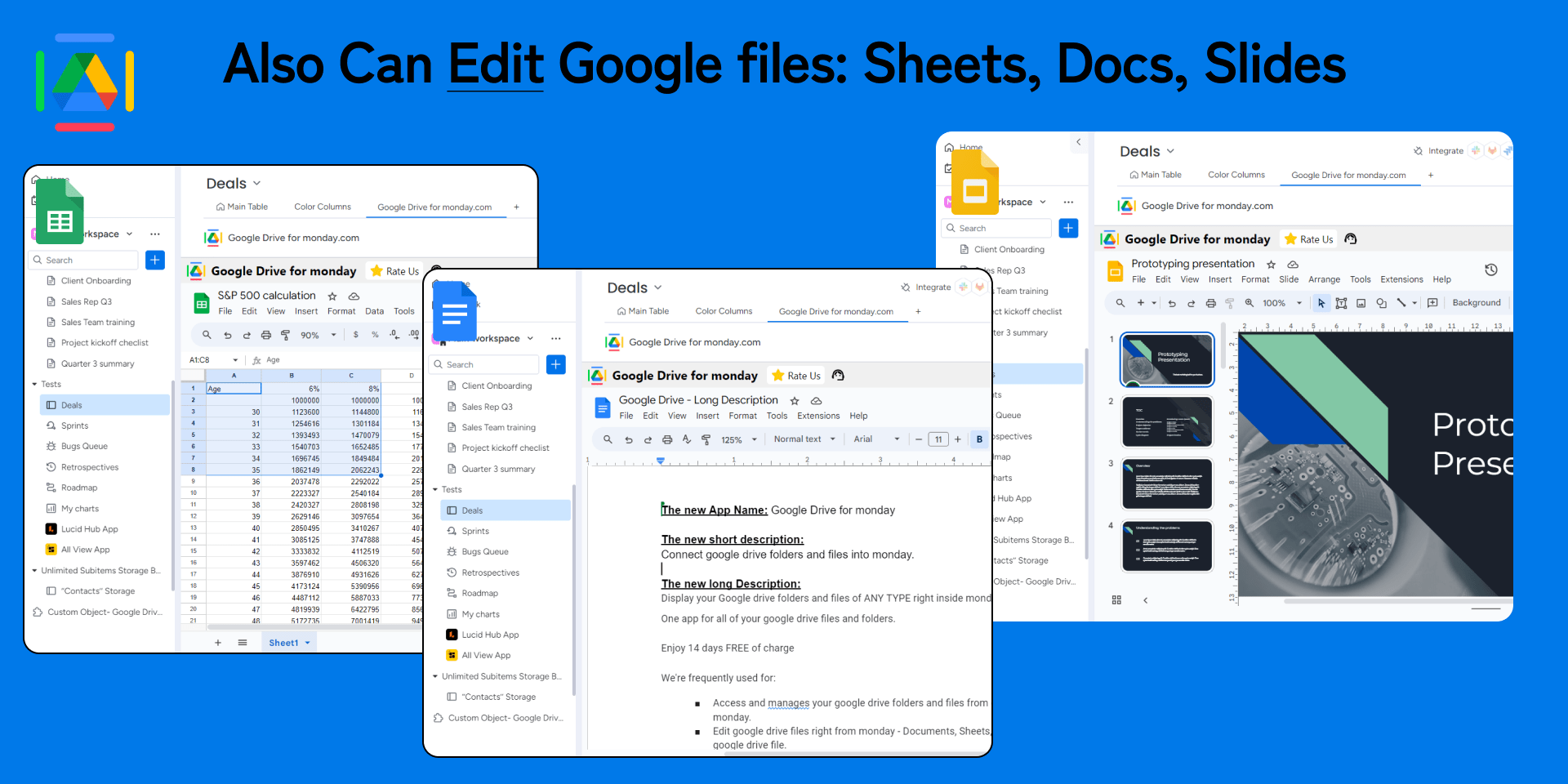Click Integrate in the Docs window header
The width and height of the screenshot is (1568, 784).
point(926,287)
